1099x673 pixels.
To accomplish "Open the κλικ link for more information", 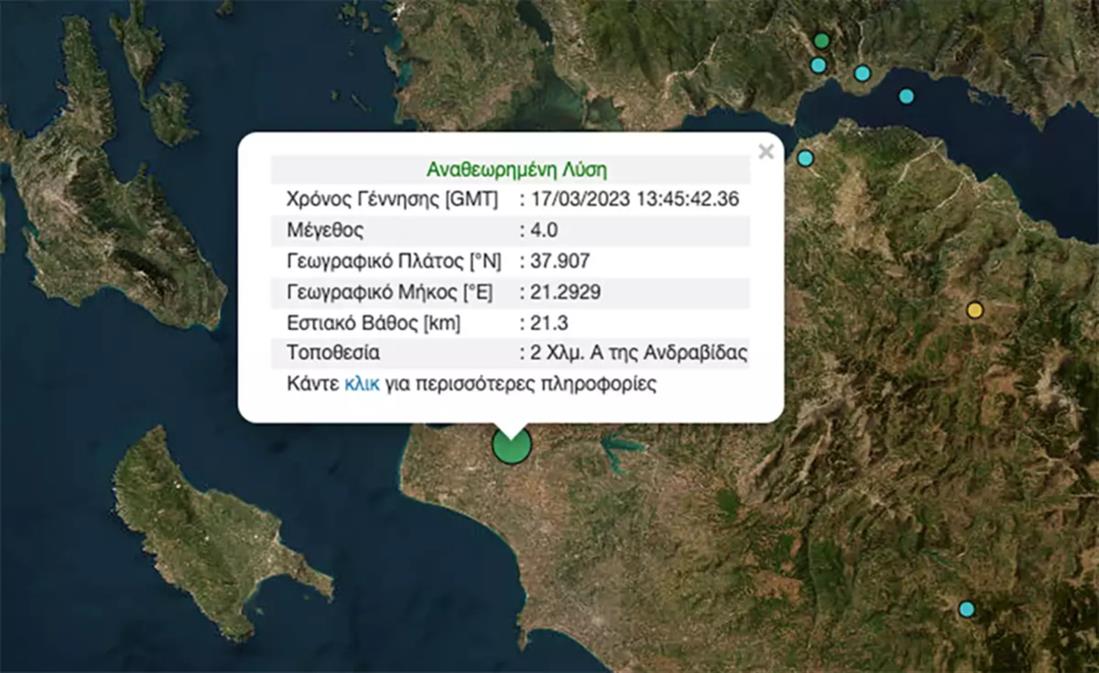I will click(361, 384).
